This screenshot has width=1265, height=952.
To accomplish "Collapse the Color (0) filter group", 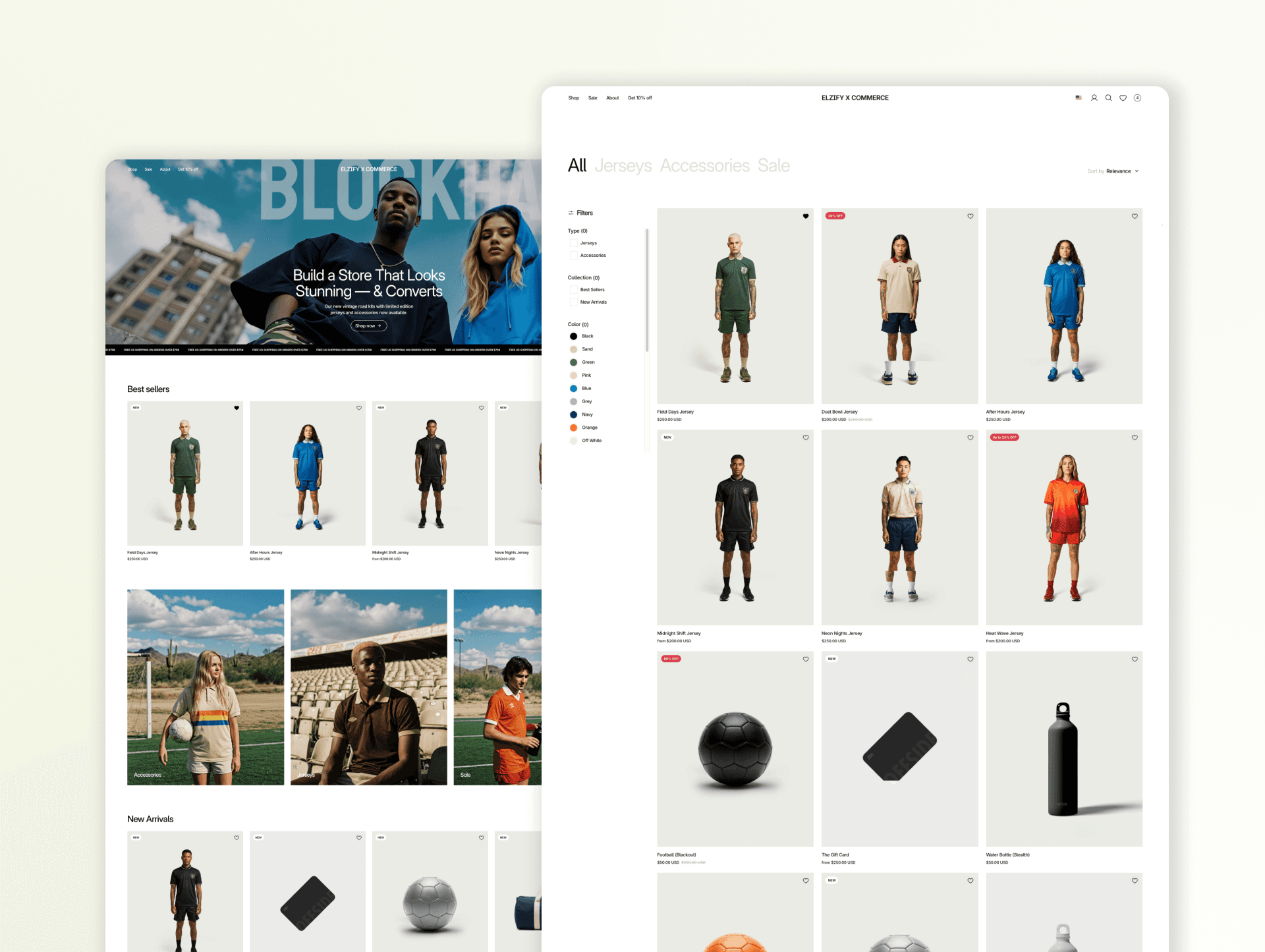I will (578, 324).
